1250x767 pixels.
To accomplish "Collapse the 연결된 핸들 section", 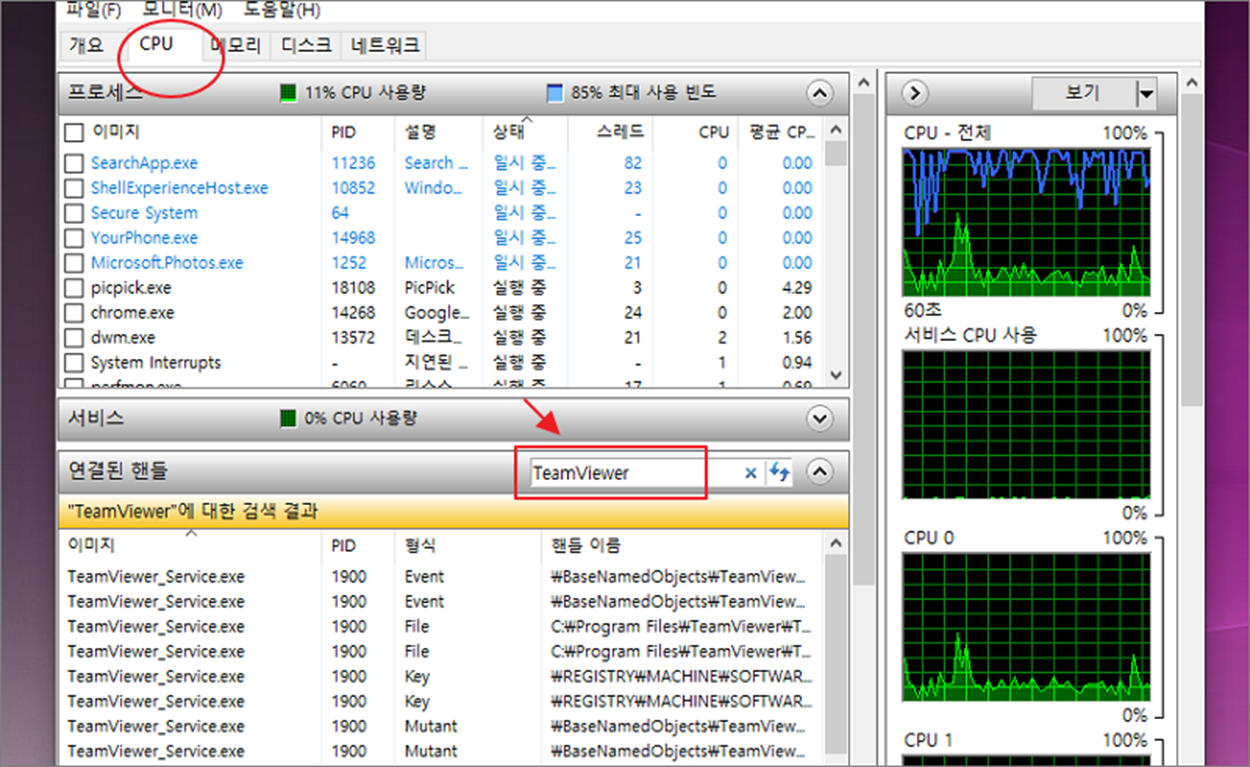I will (x=819, y=473).
